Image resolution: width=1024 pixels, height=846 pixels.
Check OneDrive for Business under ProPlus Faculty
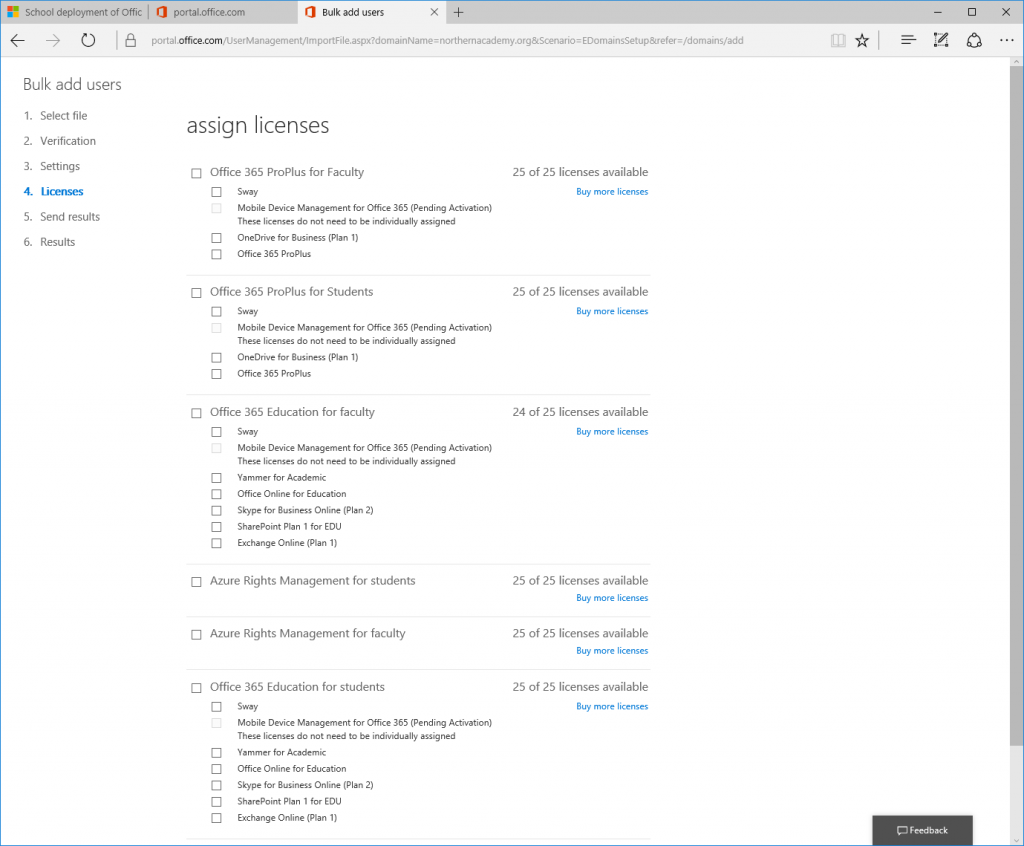[216, 238]
